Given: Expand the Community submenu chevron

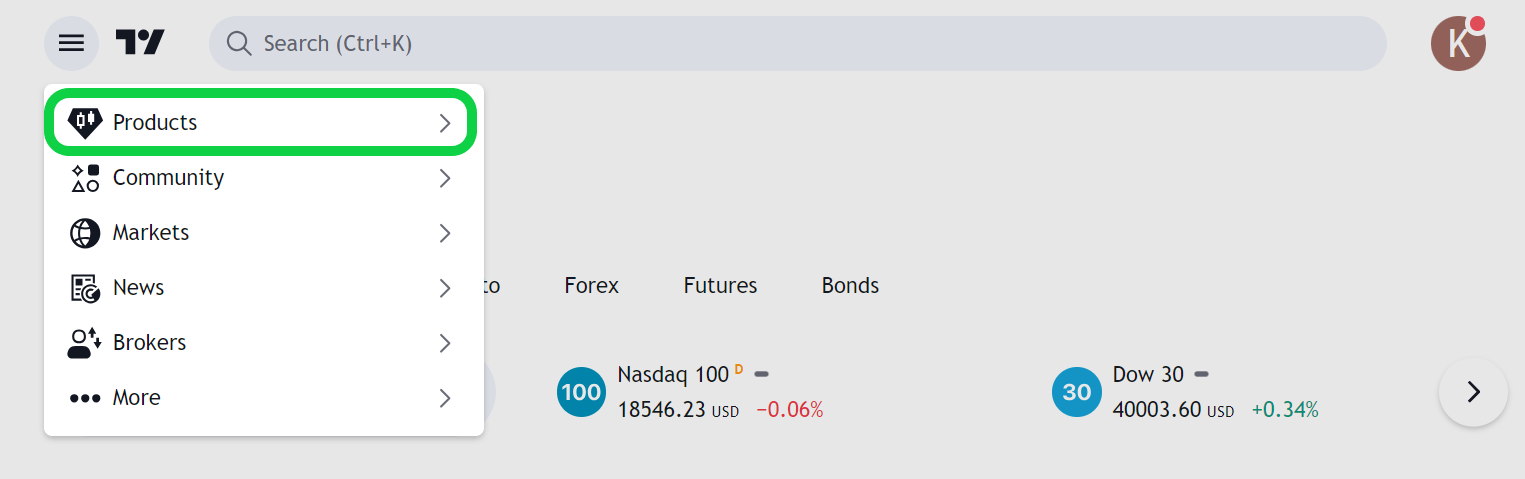Looking at the screenshot, I should pyautogui.click(x=446, y=178).
